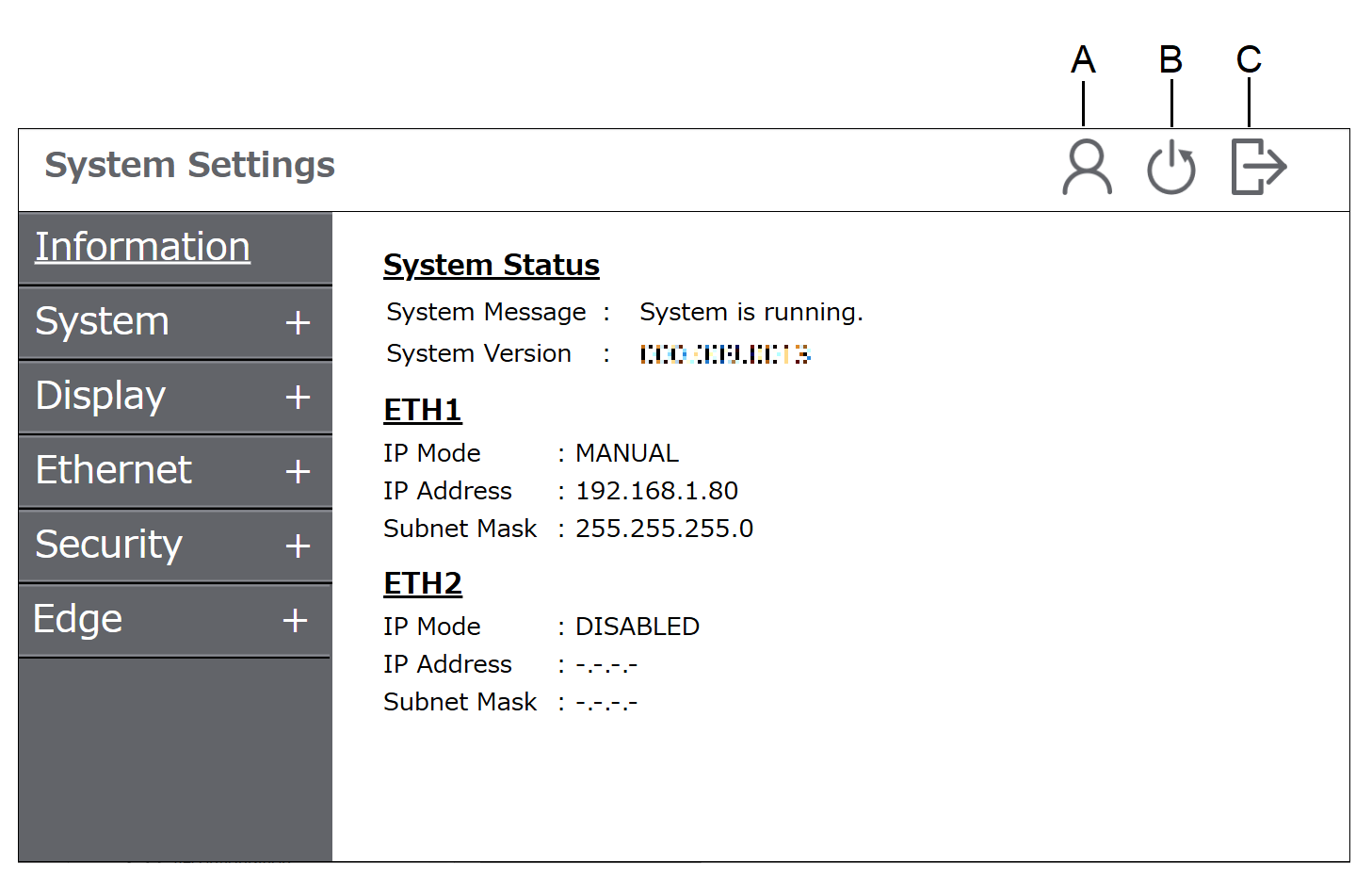Expand Security with its plus icon
1372x880 pixels.
[x=298, y=546]
